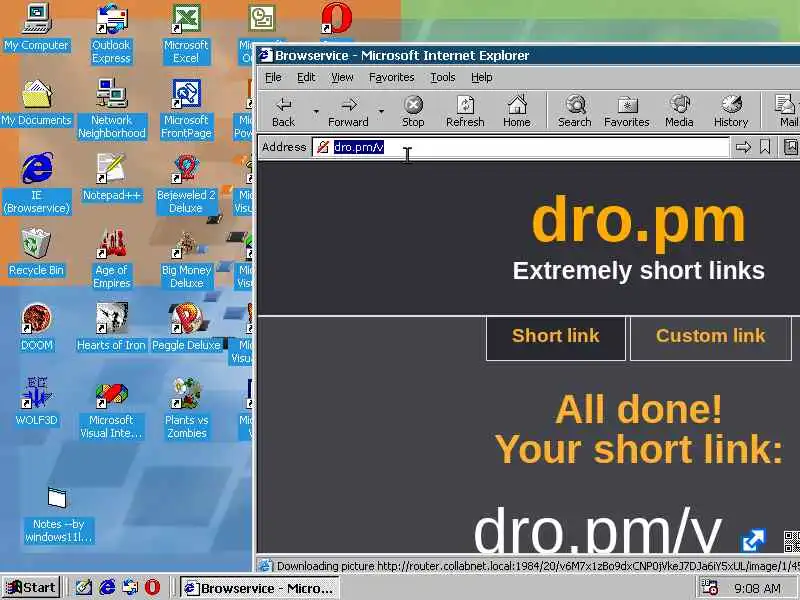Click Outlook Express quick launch icon
Screen dimensions: 800x600
130,588
